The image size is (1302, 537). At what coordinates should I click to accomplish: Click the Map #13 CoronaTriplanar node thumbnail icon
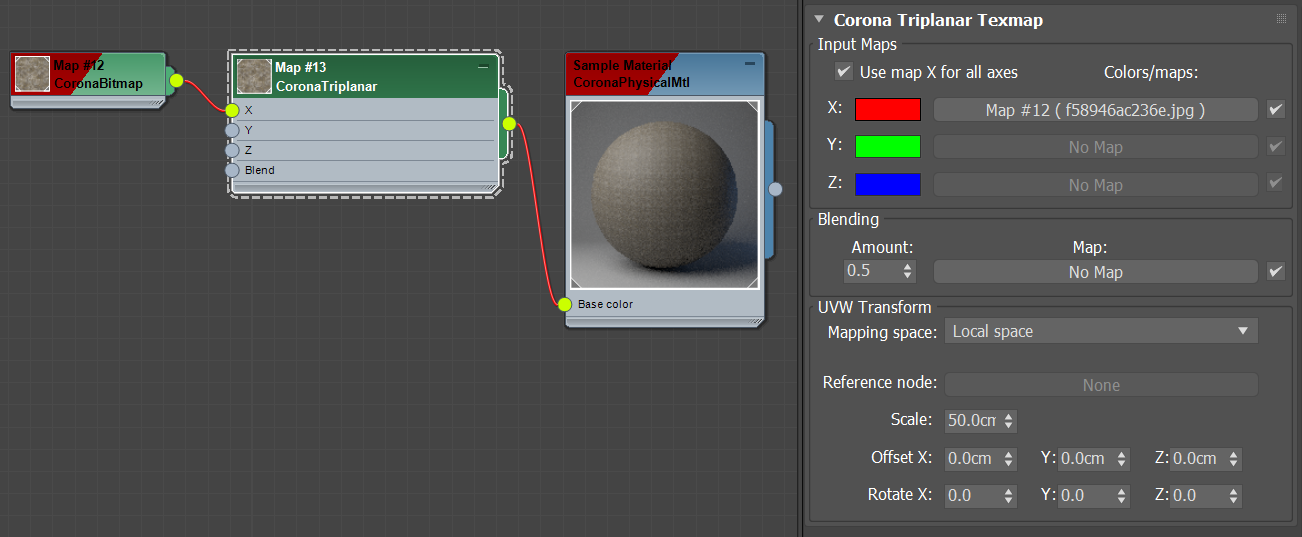click(254, 76)
